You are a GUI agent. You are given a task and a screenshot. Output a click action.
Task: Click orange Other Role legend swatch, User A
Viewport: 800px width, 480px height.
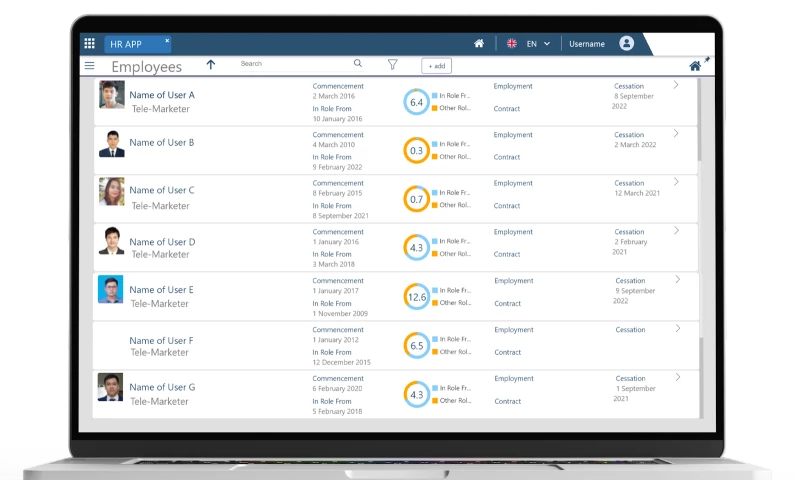coord(435,108)
